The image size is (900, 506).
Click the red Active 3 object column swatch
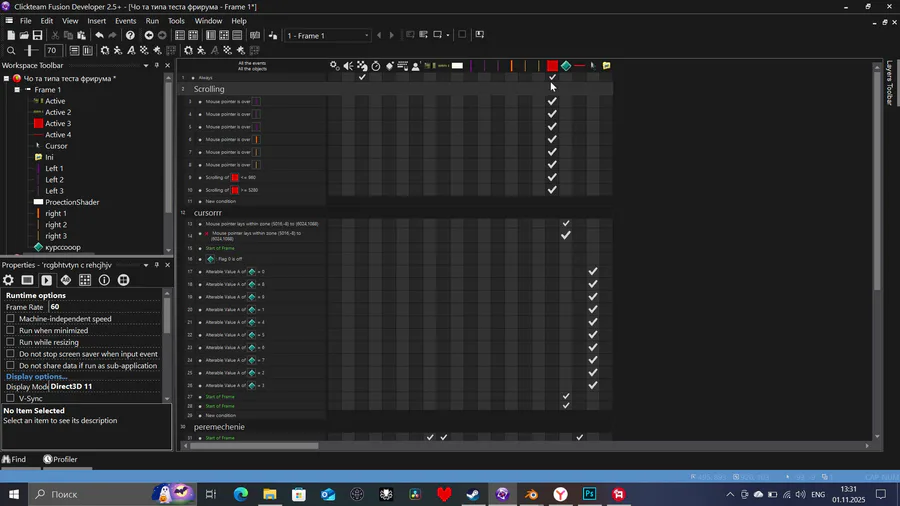pyautogui.click(x=552, y=66)
